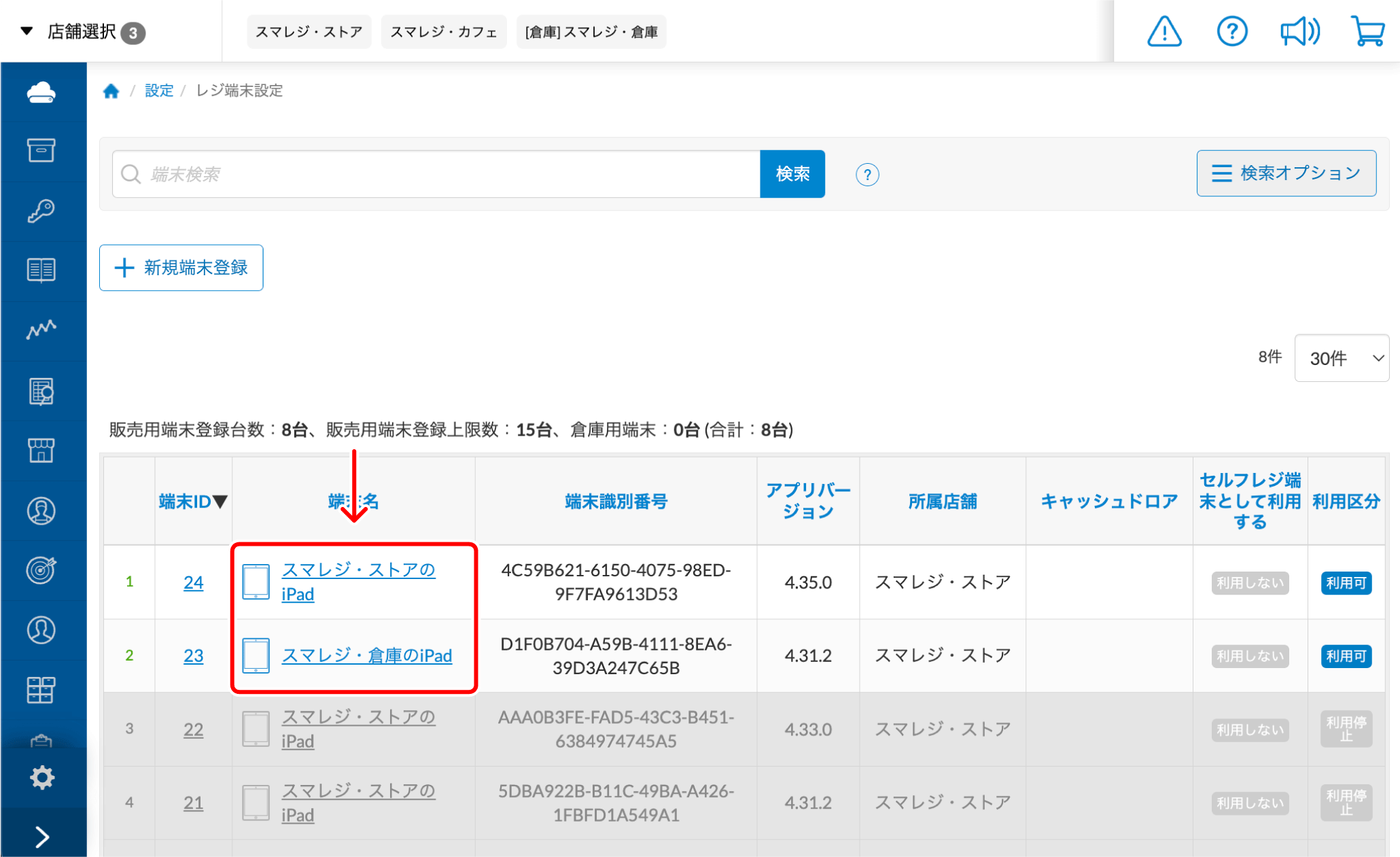Open the 店舗選択 store selection dropdown

coord(83,32)
